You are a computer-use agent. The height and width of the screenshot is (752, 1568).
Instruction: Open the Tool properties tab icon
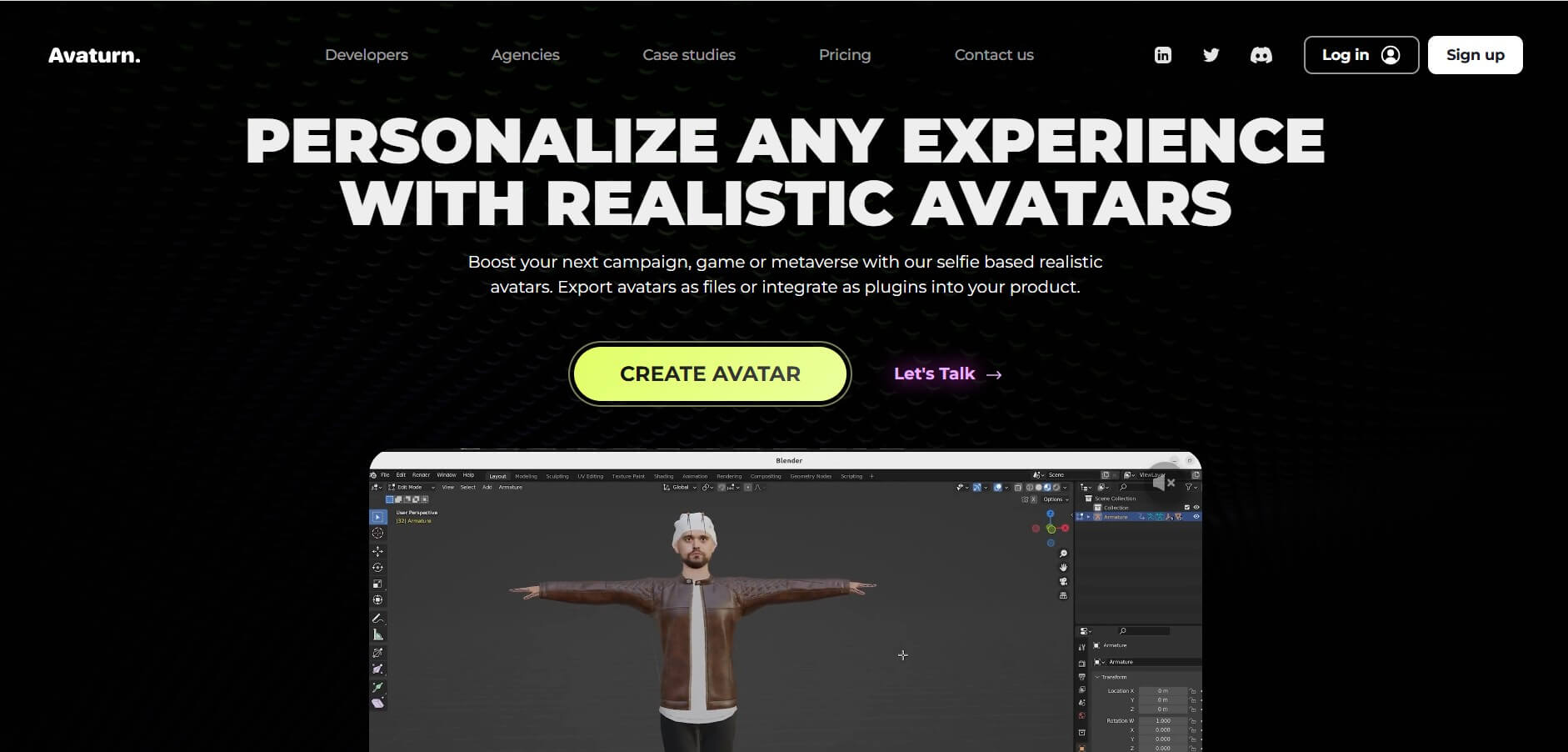pyautogui.click(x=1082, y=647)
